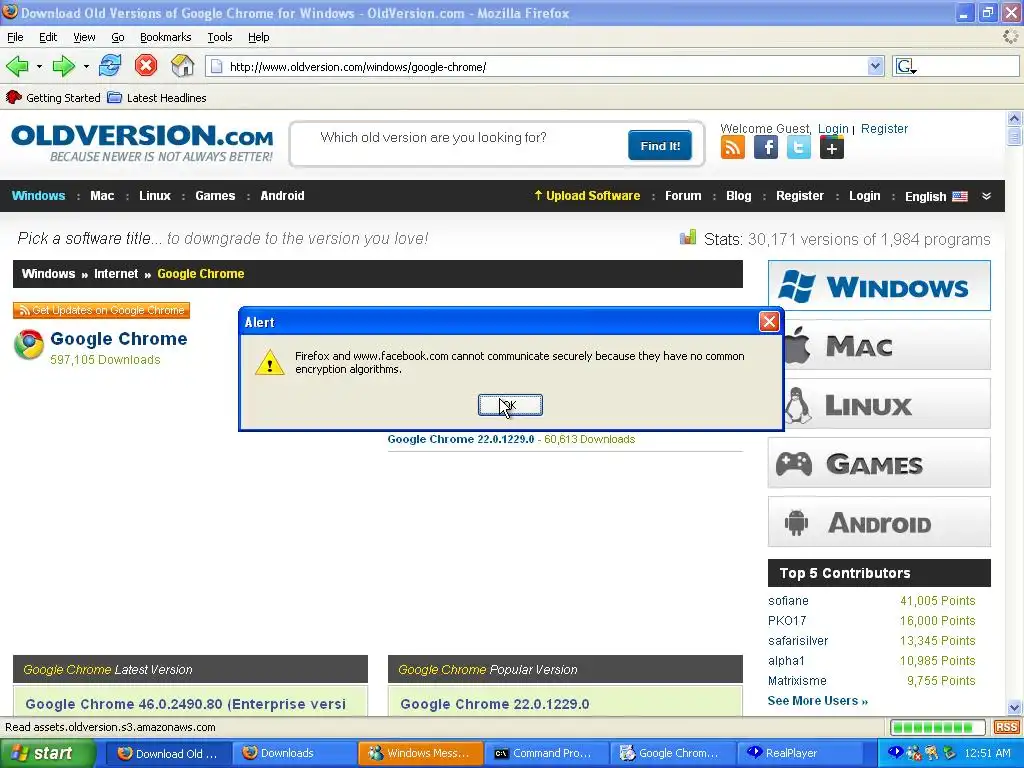Close the Alert dialog with red X

[769, 321]
